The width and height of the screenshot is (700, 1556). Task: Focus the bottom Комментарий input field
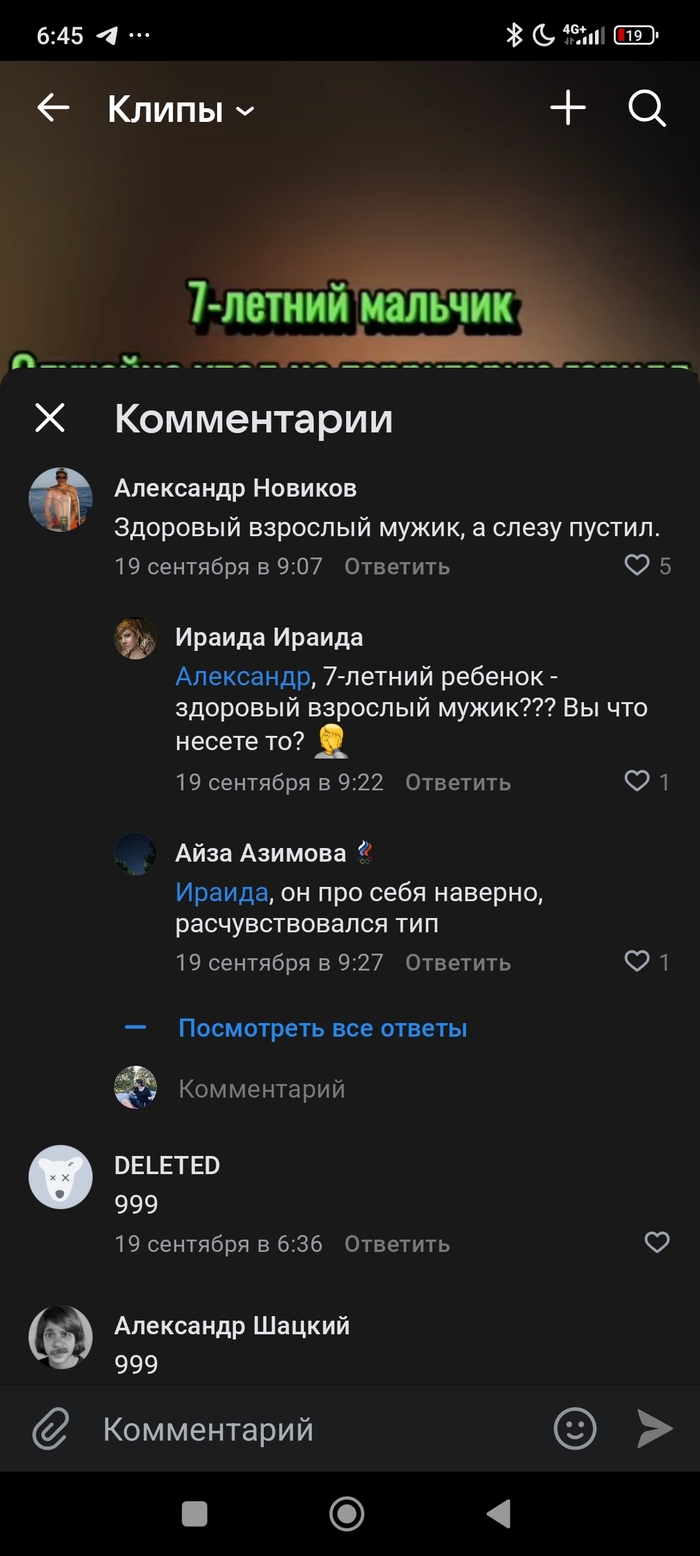coord(300,1430)
